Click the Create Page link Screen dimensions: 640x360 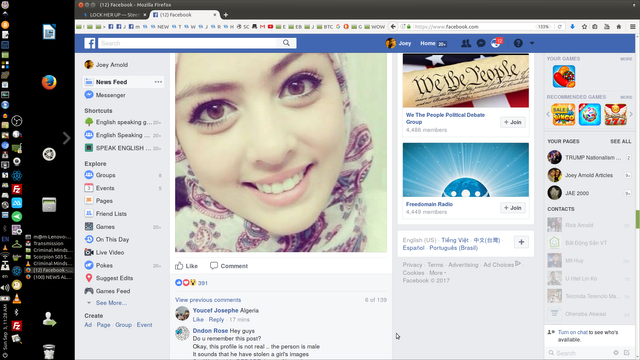[103, 325]
